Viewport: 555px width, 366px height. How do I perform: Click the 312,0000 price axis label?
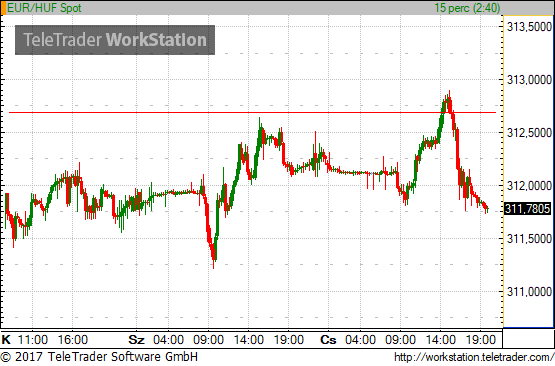tap(529, 185)
